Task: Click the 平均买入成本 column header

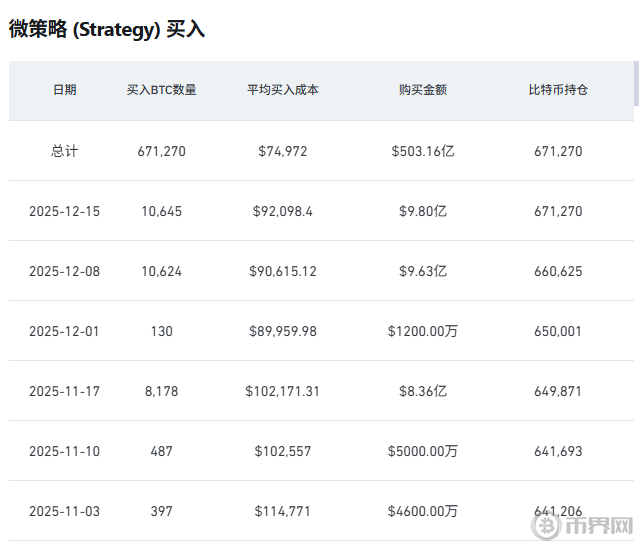Action: pyautogui.click(x=282, y=90)
